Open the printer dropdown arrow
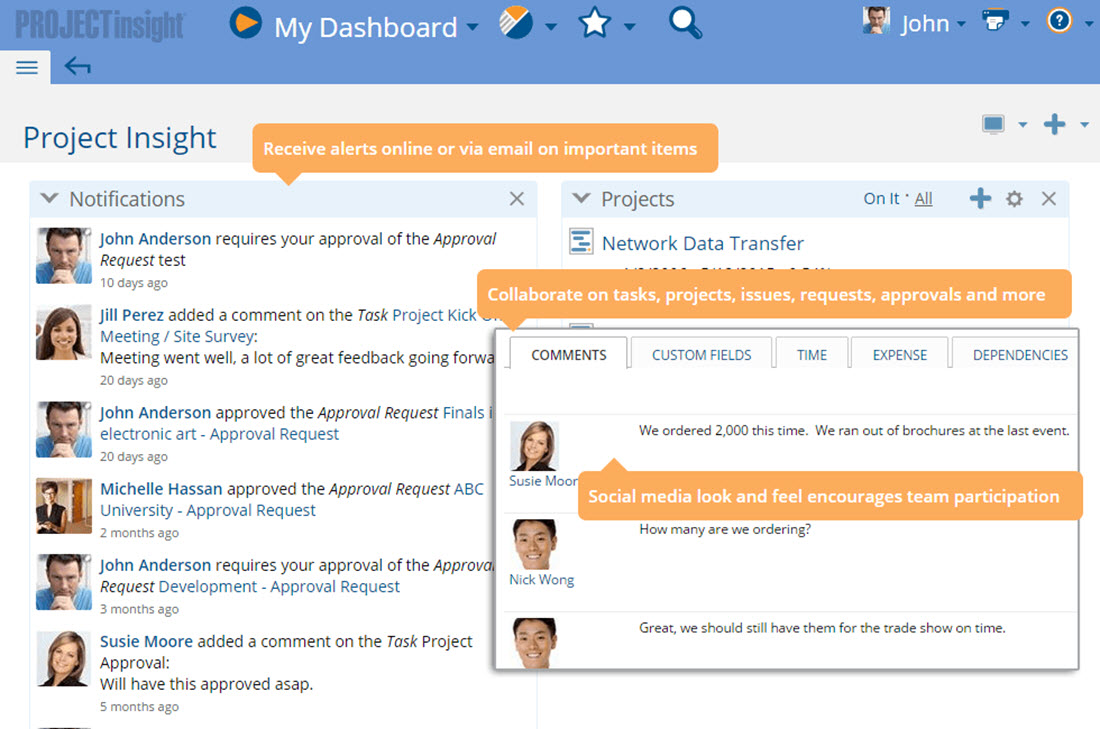 tap(1025, 24)
